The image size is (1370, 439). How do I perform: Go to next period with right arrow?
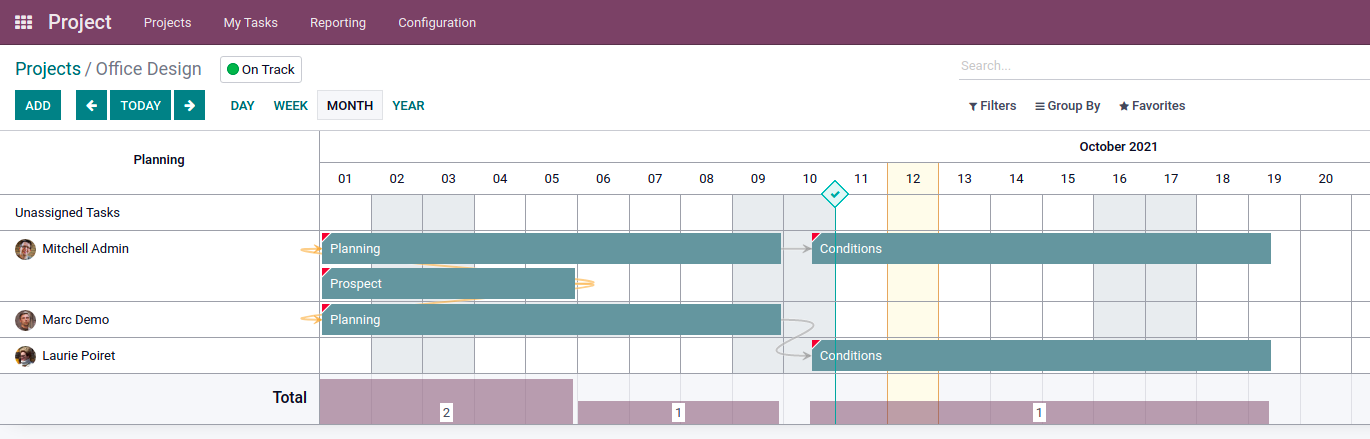click(189, 105)
